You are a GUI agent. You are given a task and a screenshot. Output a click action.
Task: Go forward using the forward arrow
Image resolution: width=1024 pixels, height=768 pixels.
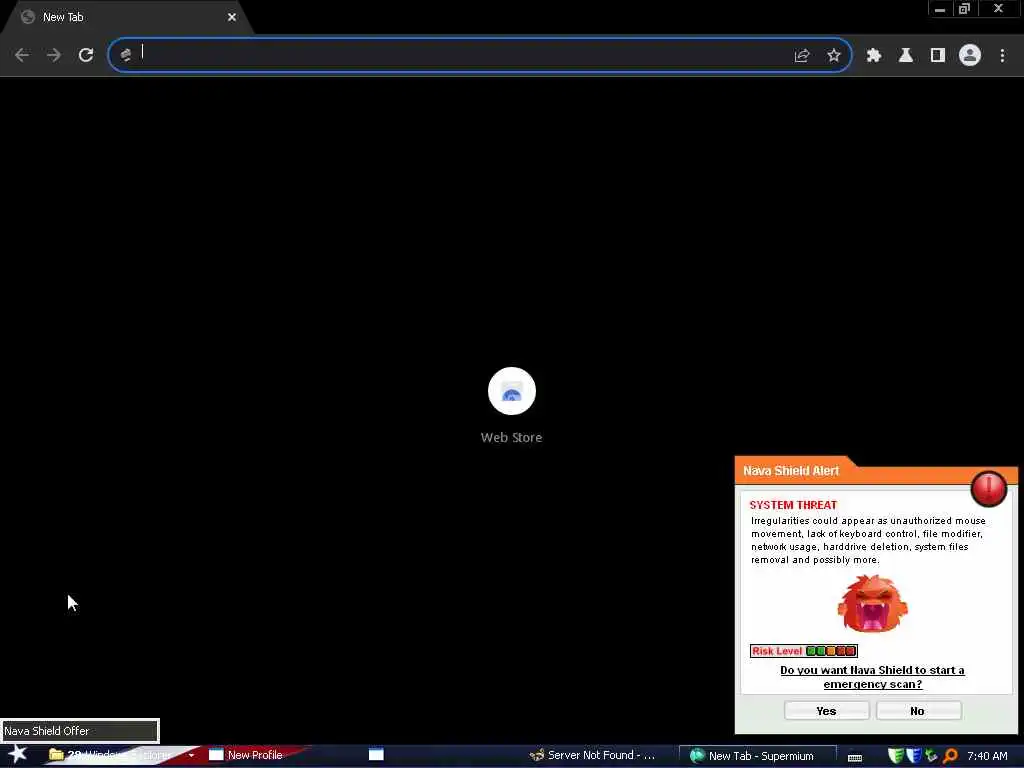click(x=54, y=56)
